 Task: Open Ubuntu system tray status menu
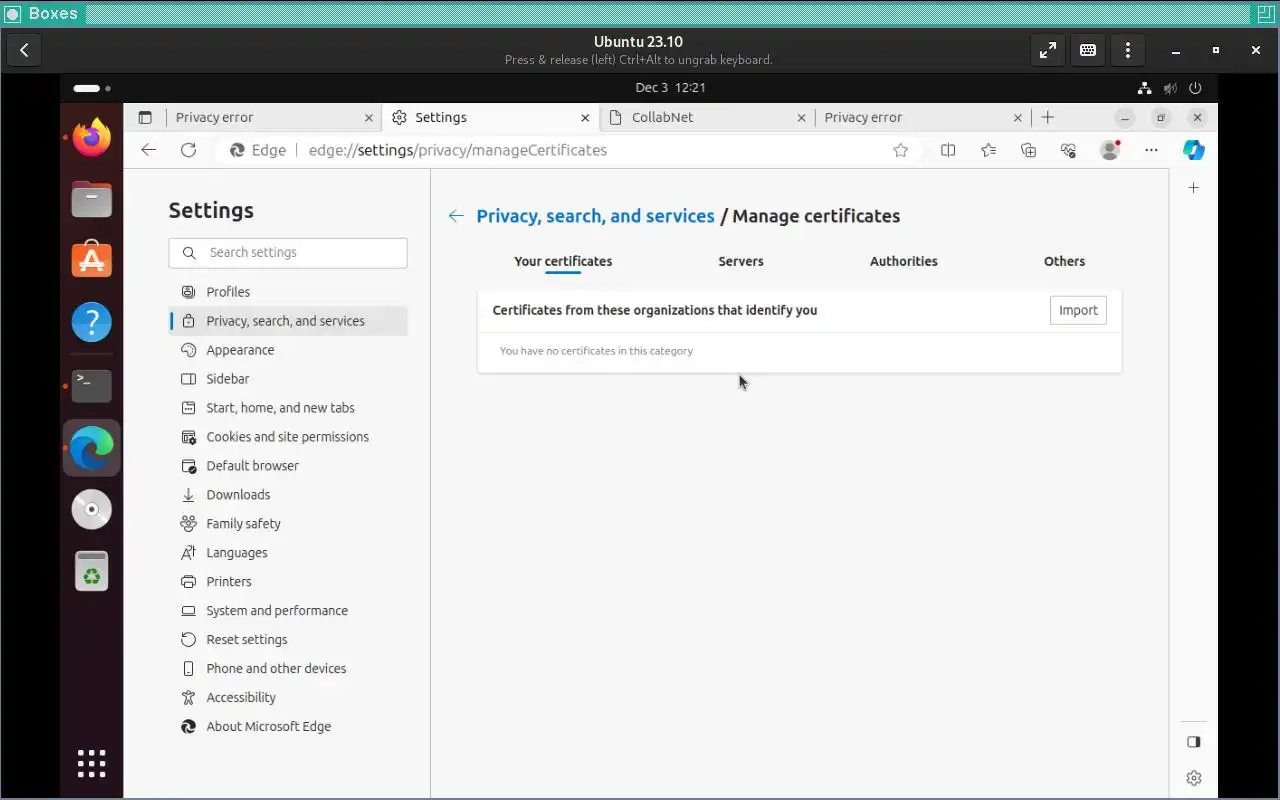pyautogui.click(x=1170, y=88)
